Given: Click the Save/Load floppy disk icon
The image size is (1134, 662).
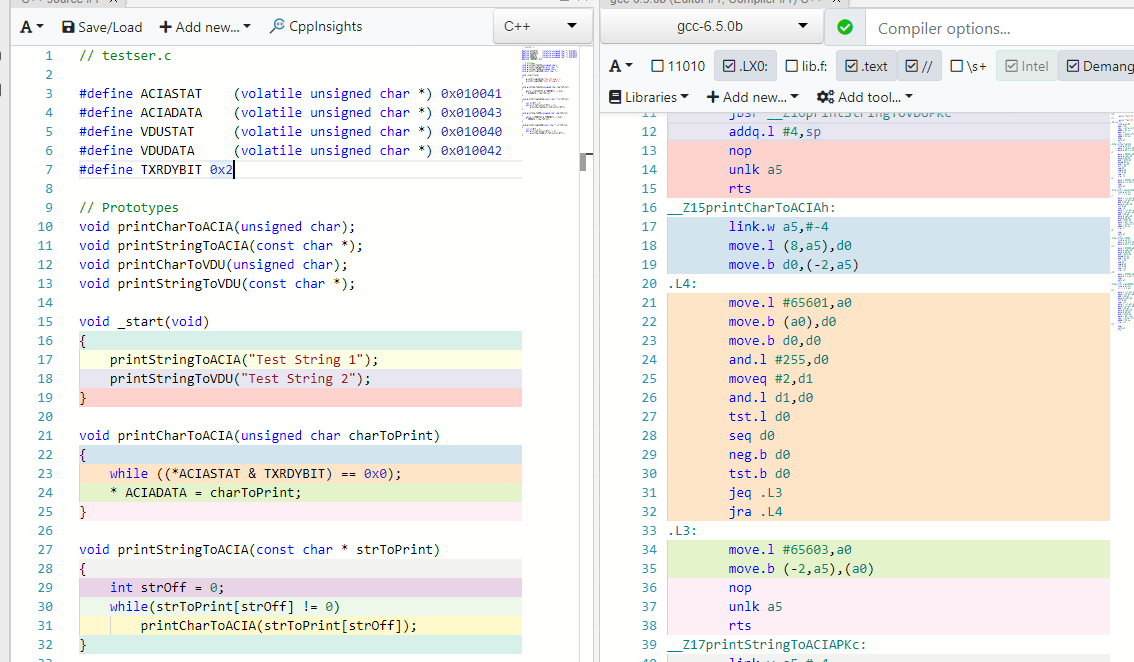Looking at the screenshot, I should pyautogui.click(x=69, y=27).
